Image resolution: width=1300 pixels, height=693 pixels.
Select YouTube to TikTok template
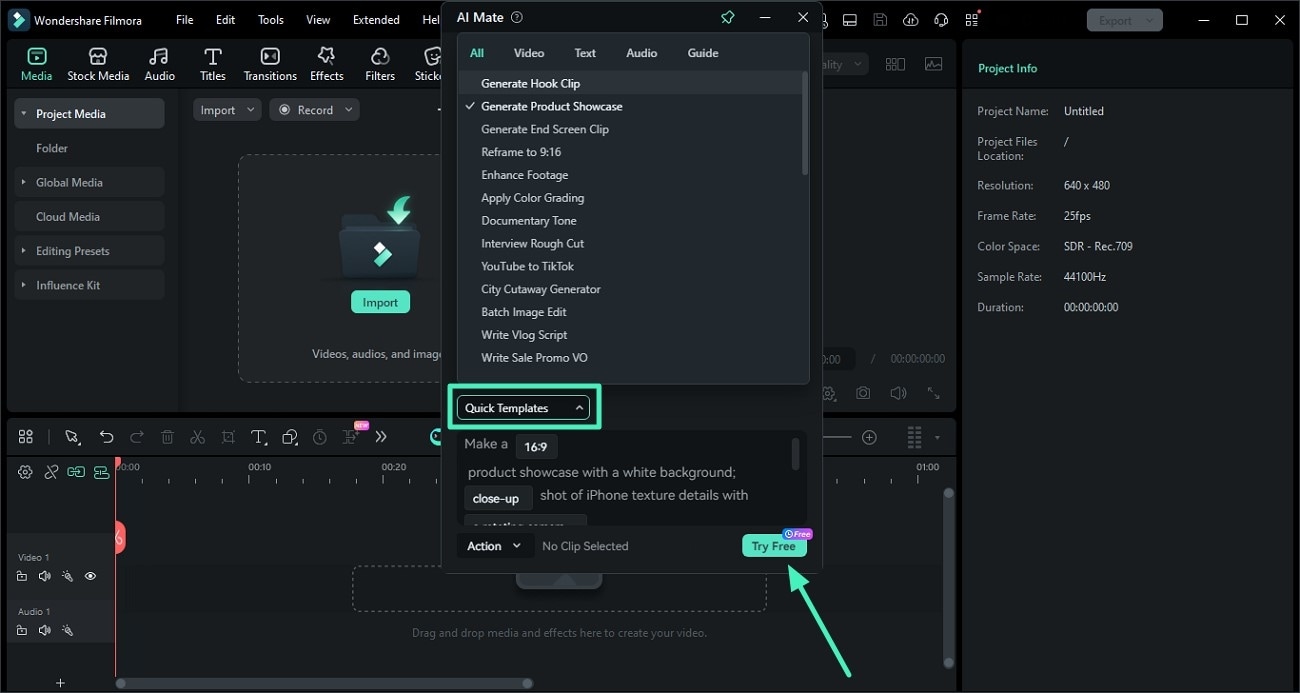[528, 266]
